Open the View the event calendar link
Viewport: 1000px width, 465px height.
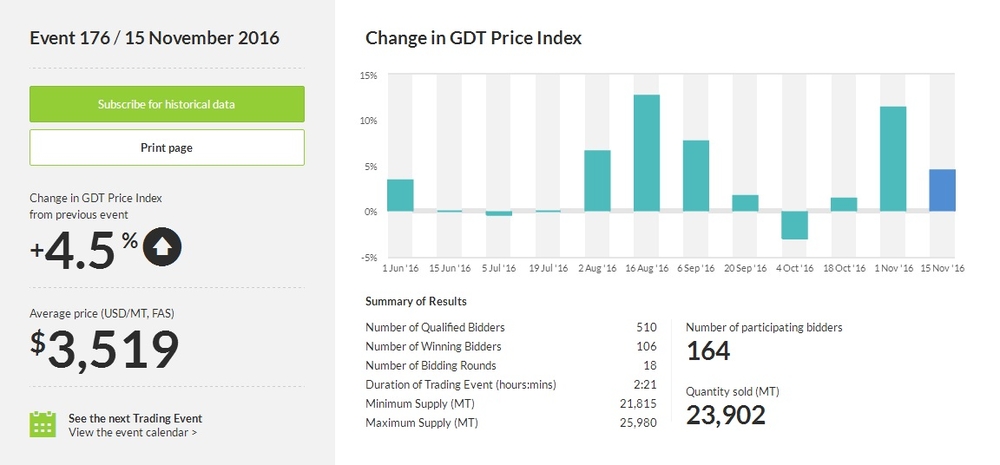click(133, 433)
